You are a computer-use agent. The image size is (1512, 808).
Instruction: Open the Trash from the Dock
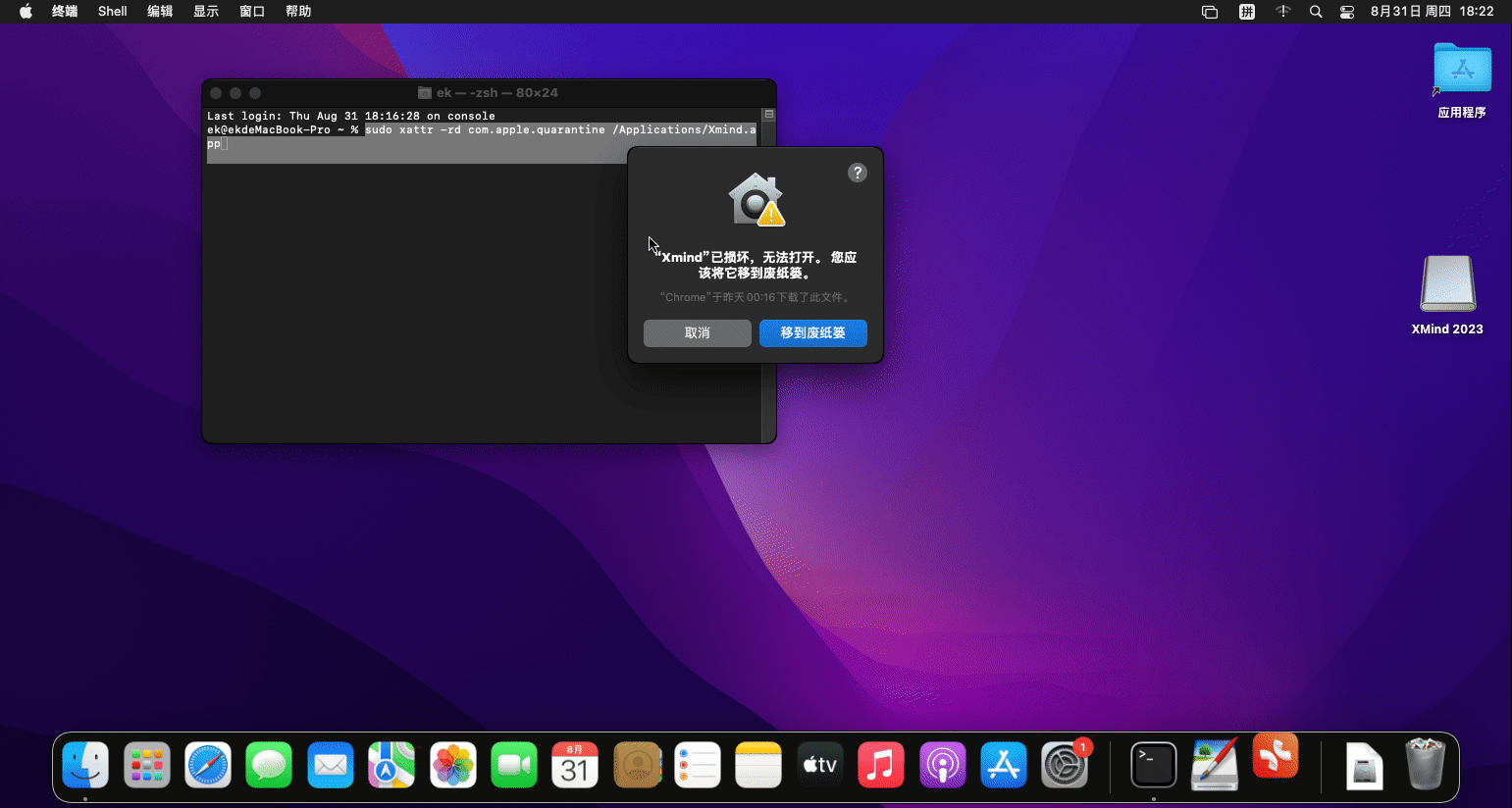(1425, 765)
